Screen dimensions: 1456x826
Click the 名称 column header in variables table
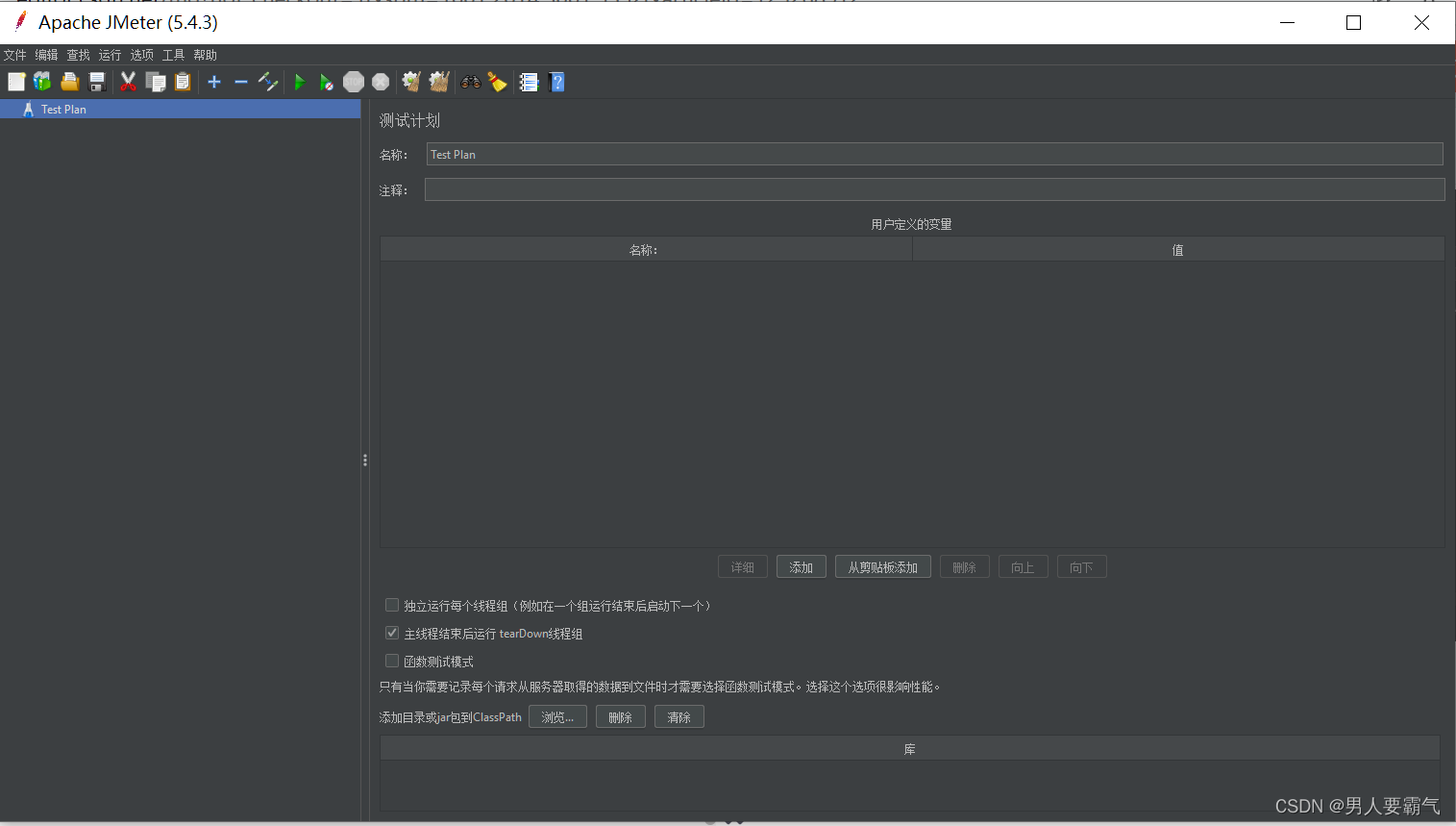[646, 250]
